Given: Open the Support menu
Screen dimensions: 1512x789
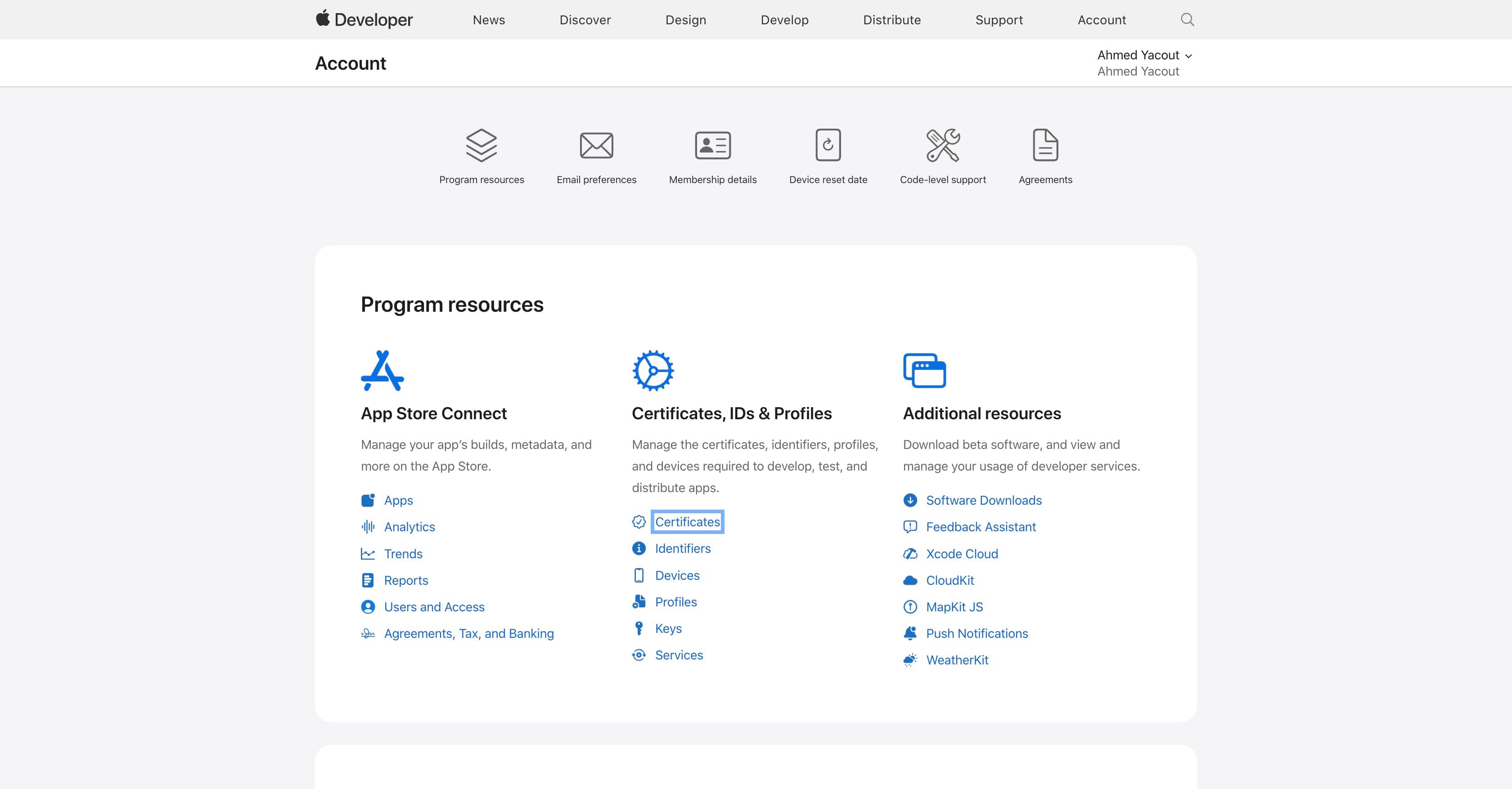Looking at the screenshot, I should click(x=999, y=20).
